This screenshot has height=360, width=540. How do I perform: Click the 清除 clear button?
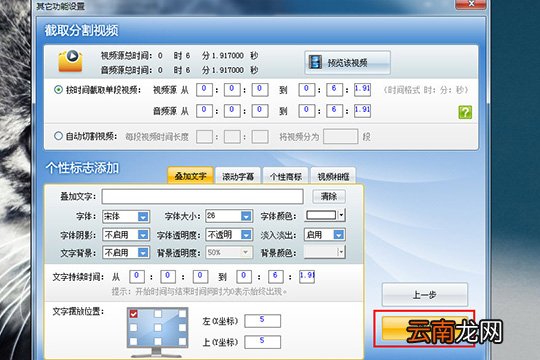tap(329, 197)
